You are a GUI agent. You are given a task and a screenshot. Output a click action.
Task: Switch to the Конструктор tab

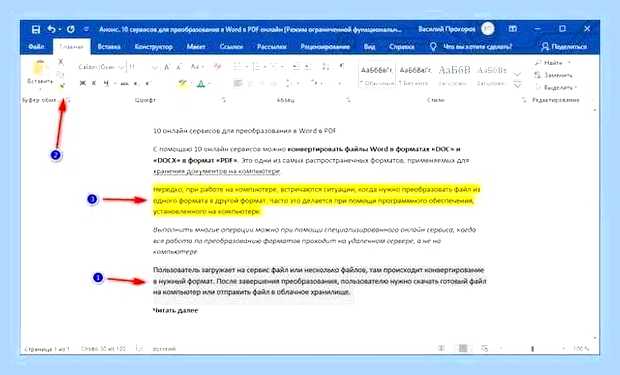(154, 47)
